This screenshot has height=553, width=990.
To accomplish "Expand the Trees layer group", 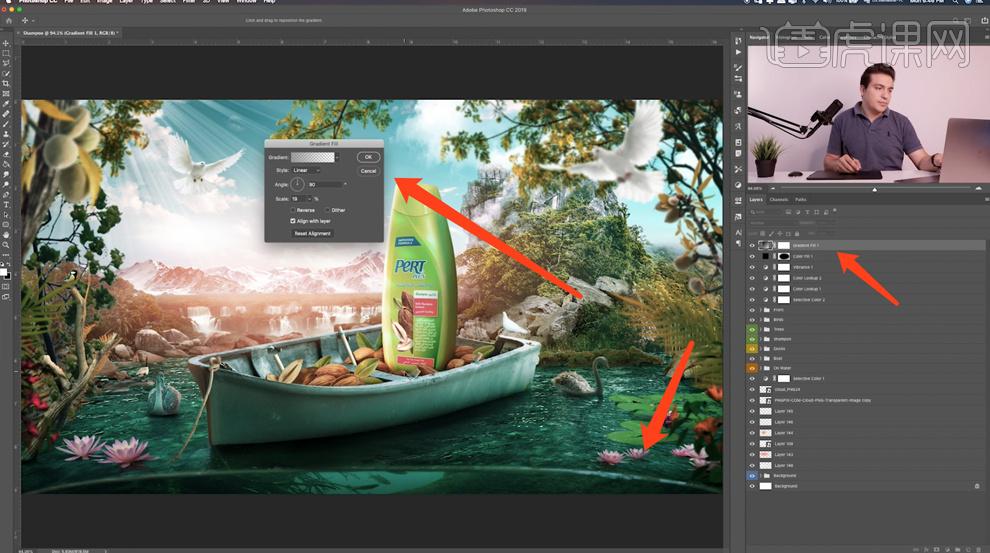I will [x=761, y=330].
